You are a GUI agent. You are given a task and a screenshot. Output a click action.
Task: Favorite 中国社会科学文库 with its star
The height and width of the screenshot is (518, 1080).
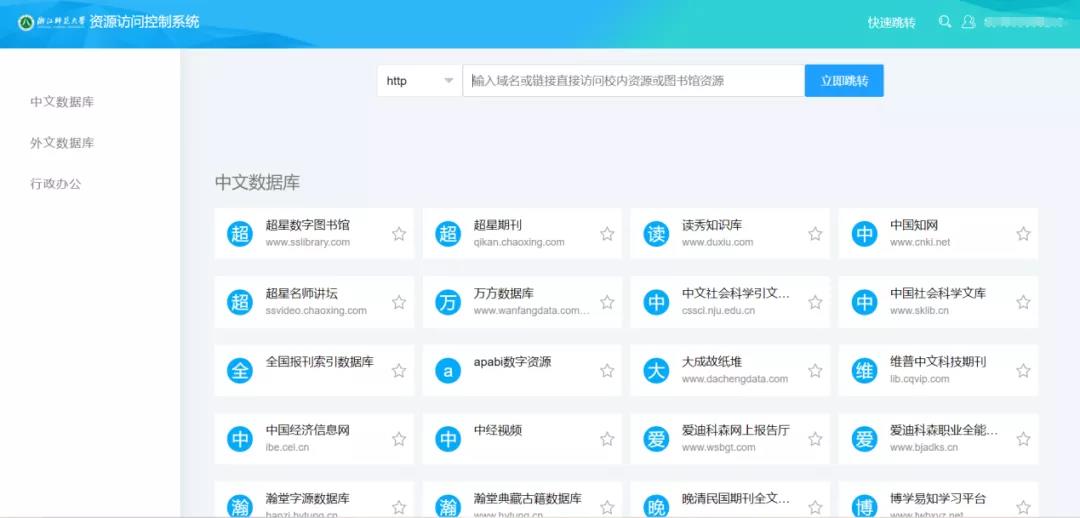tap(1024, 302)
